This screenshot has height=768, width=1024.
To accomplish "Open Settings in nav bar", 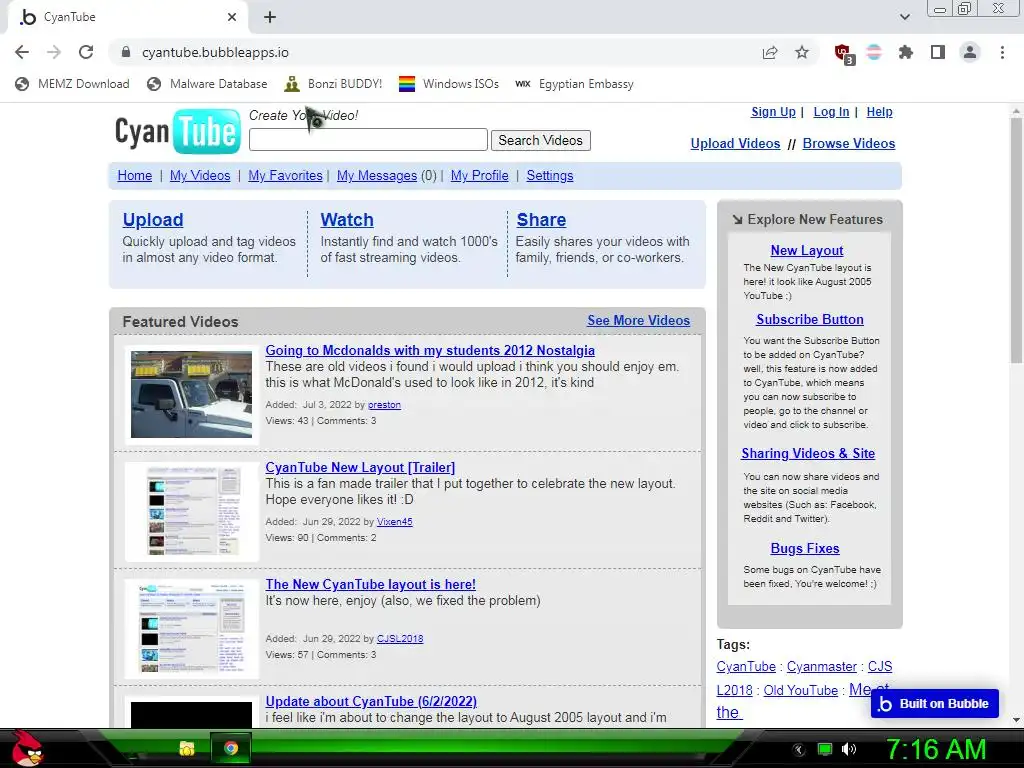I will (550, 176).
